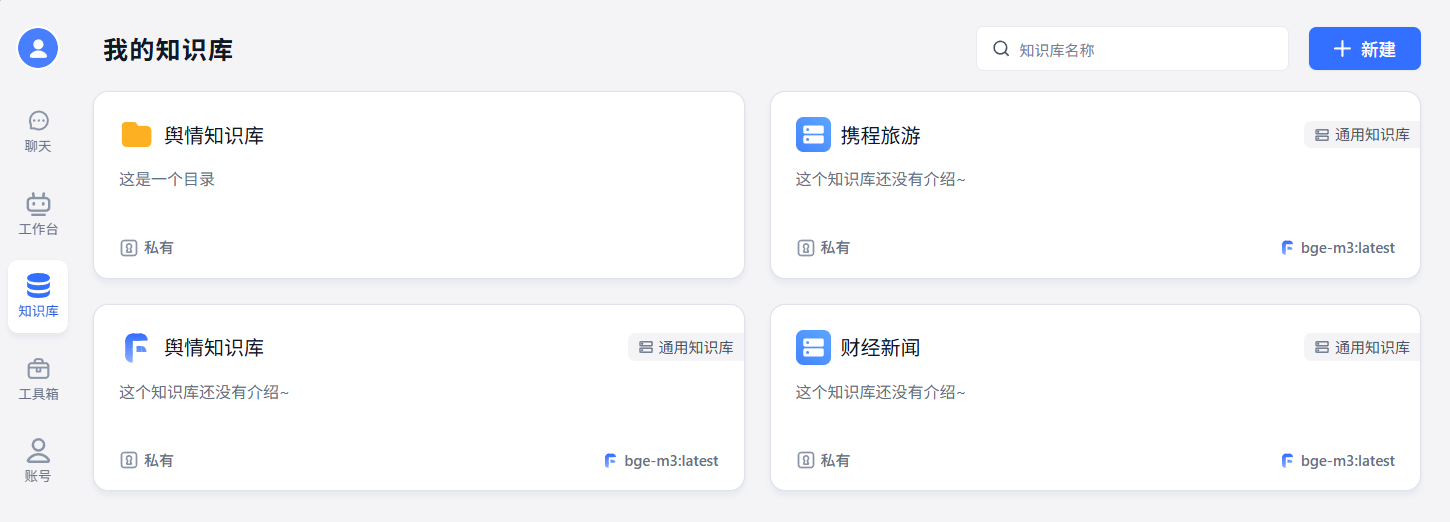Click the search magnifier icon
Screen dimensions: 1450x522
coord(1000,49)
